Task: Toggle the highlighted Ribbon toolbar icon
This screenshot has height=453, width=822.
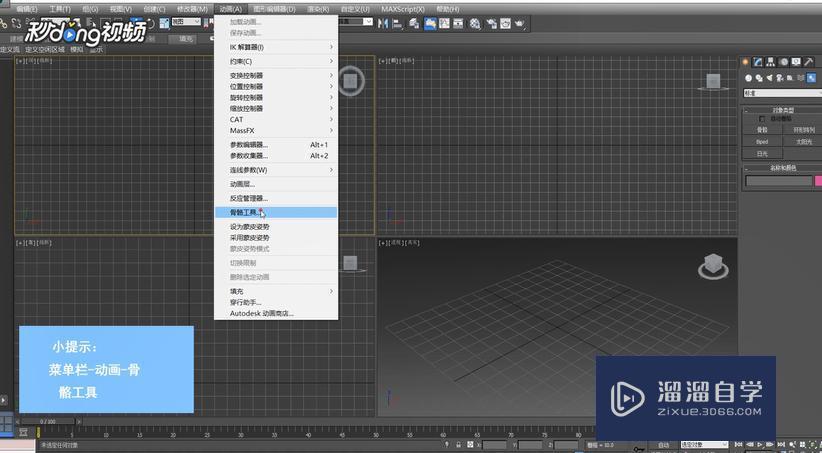Action: (430, 23)
